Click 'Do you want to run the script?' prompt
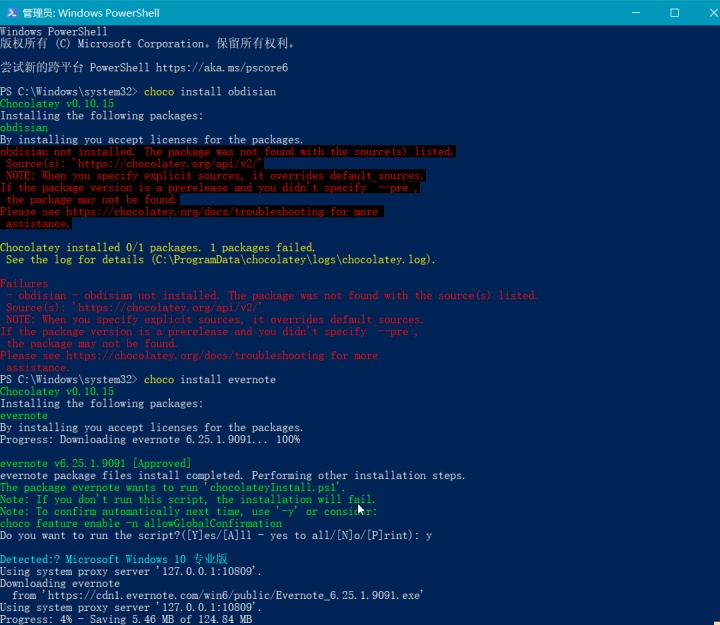The width and height of the screenshot is (720, 625). coord(216,535)
